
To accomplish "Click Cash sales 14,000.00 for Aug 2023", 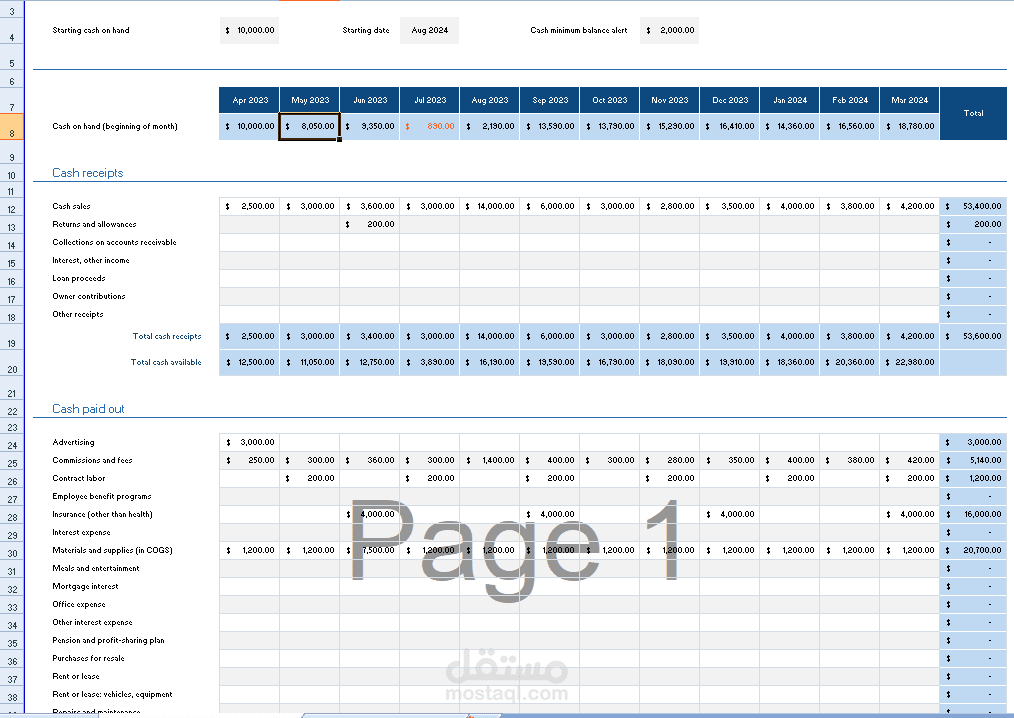I will (490, 206).
